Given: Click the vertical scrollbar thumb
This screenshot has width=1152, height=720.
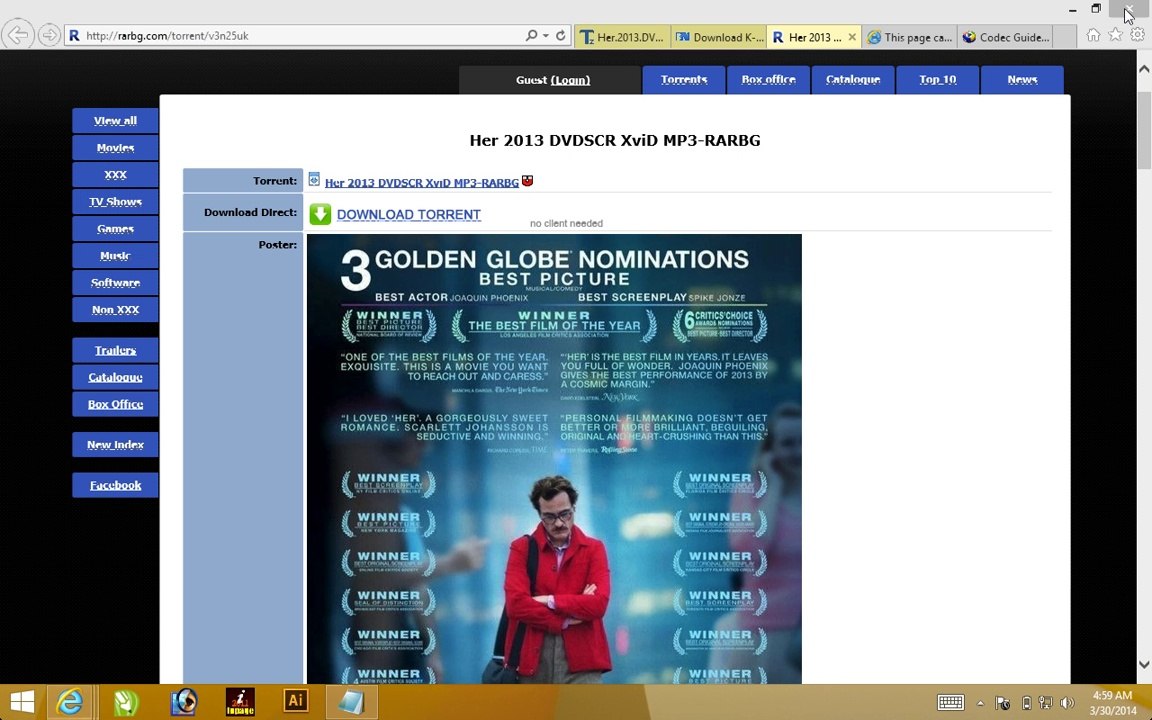Looking at the screenshot, I should click(1144, 131).
